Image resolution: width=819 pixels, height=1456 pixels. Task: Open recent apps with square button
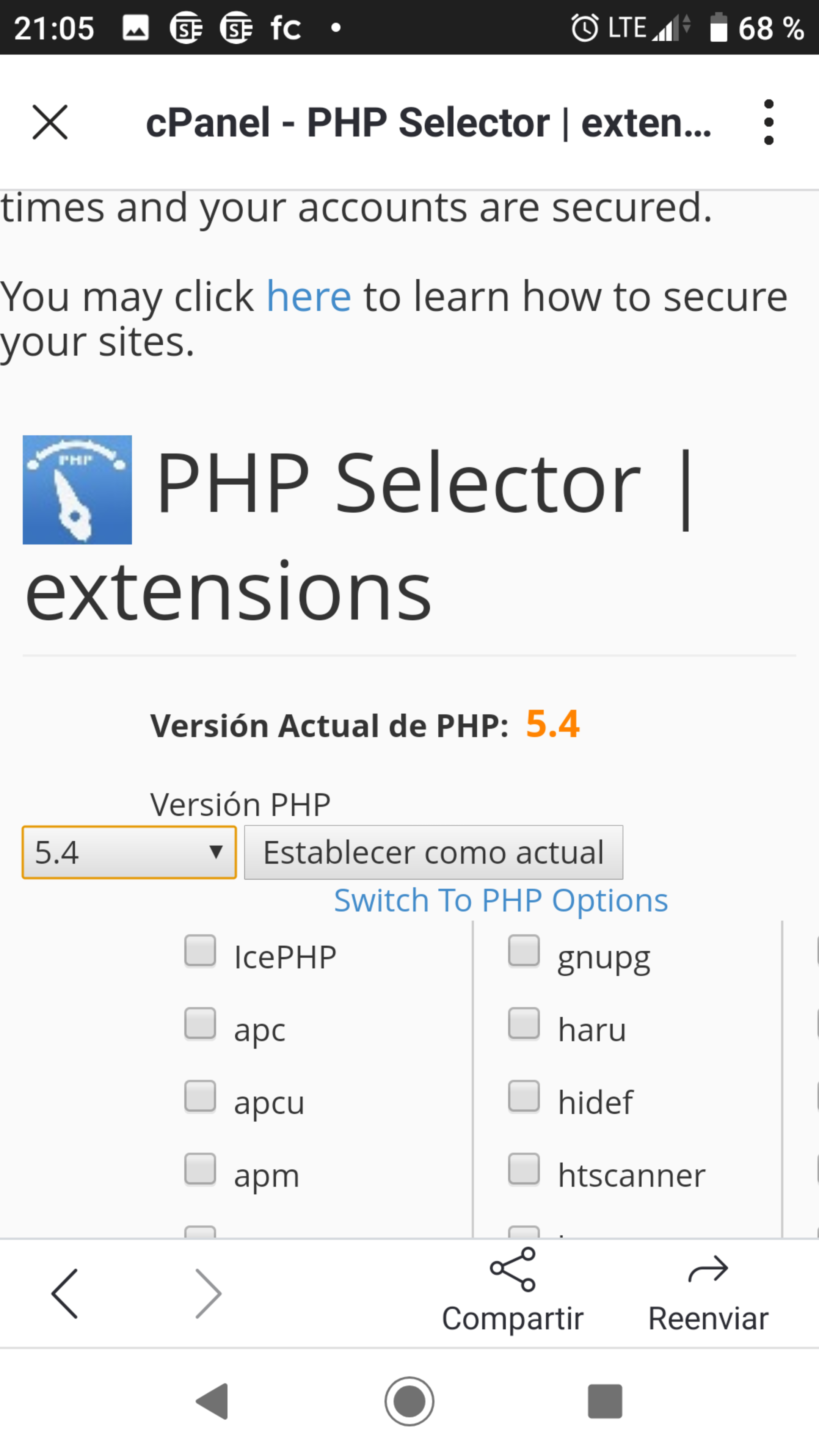pyautogui.click(x=605, y=1401)
